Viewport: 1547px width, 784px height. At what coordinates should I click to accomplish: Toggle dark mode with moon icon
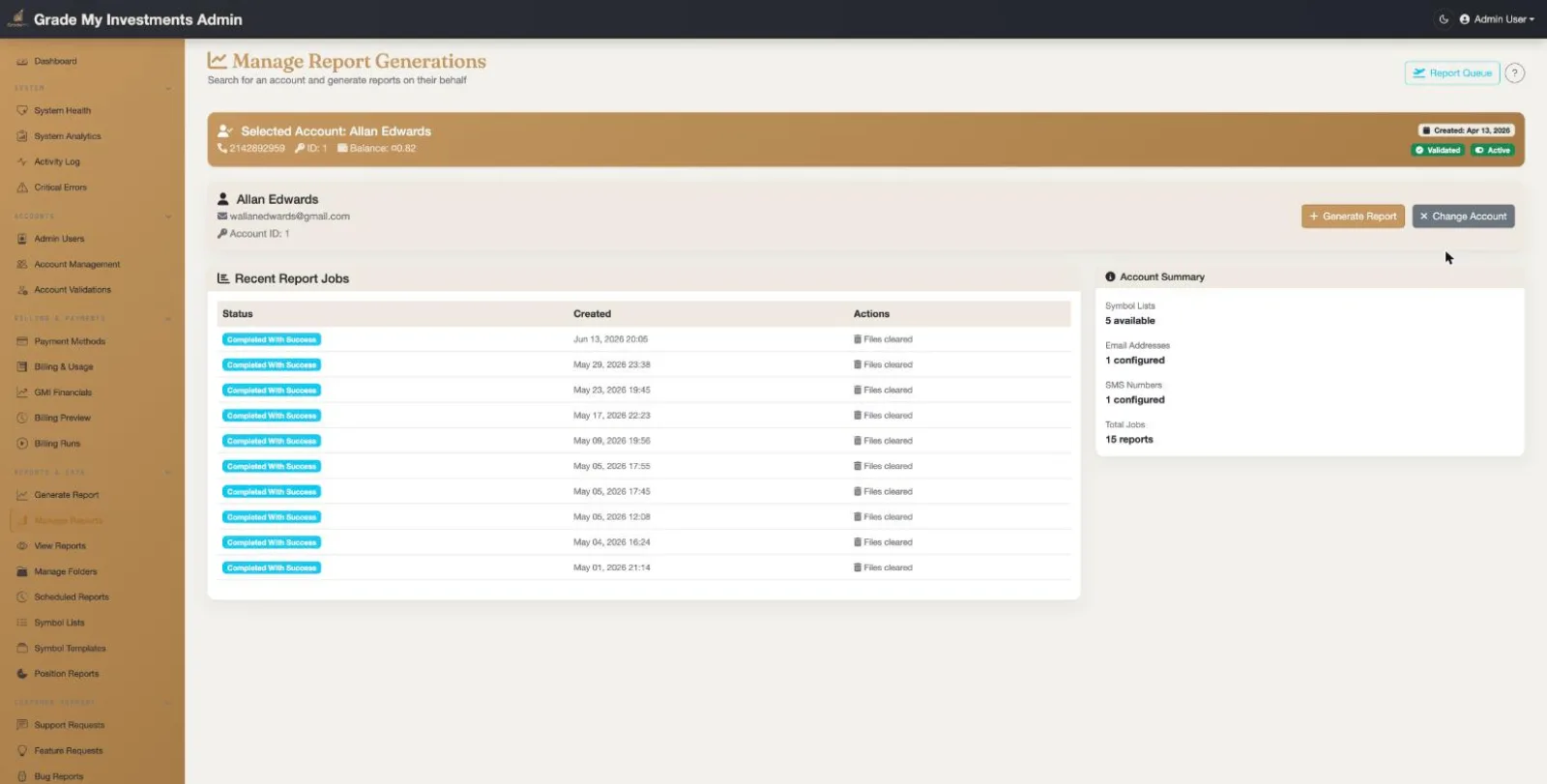1444,19
